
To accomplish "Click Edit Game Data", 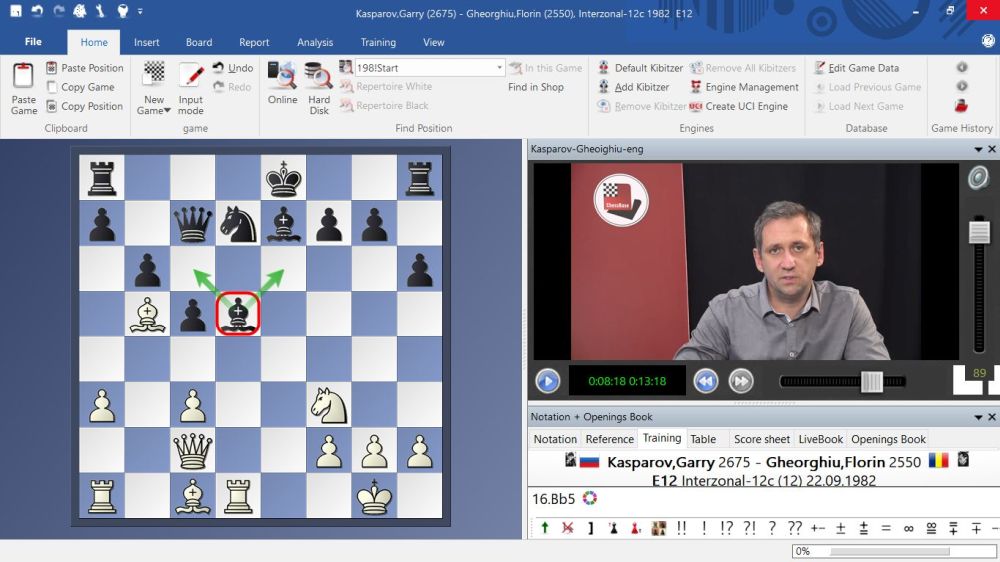I will point(855,68).
